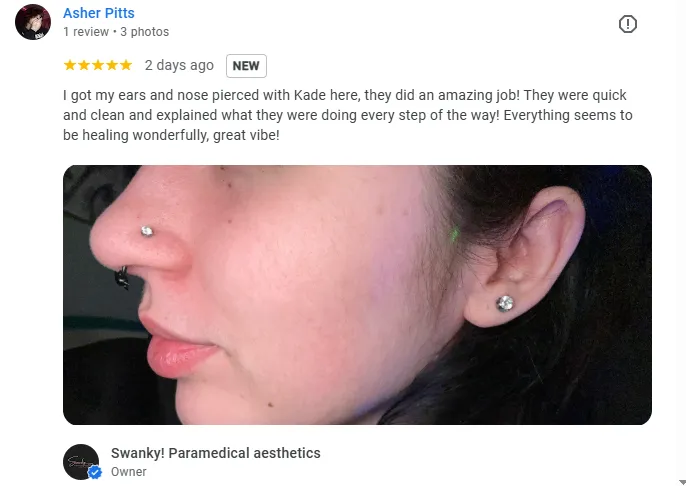Click the '1 review' contributor text
Image resolution: width=686 pixels, height=486 pixels.
(x=86, y=32)
